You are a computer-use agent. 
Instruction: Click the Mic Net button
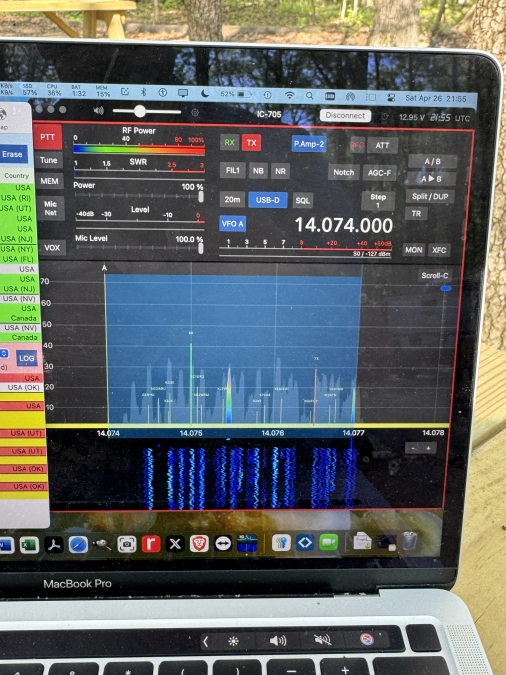click(x=50, y=208)
